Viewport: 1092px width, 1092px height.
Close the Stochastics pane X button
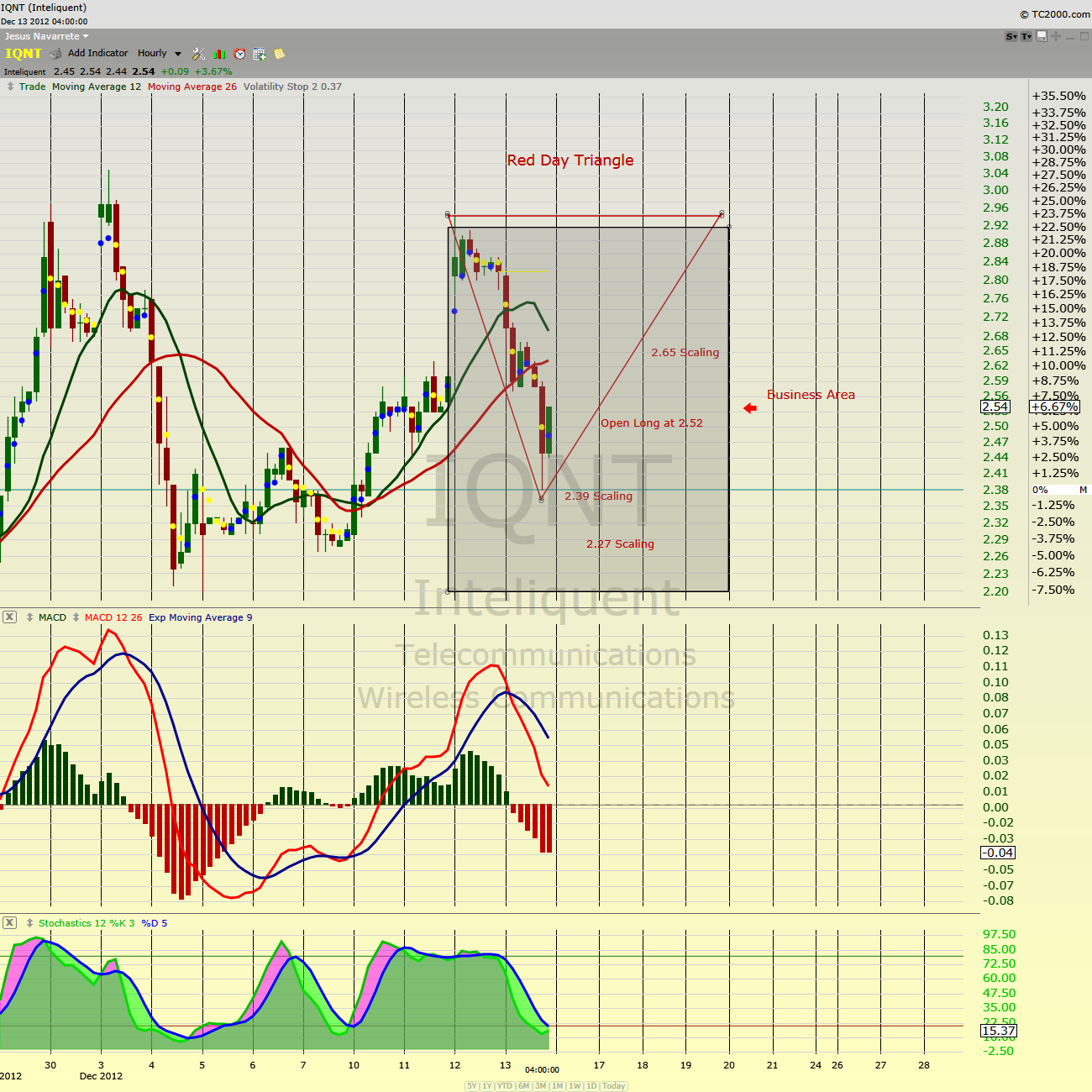click(x=9, y=923)
